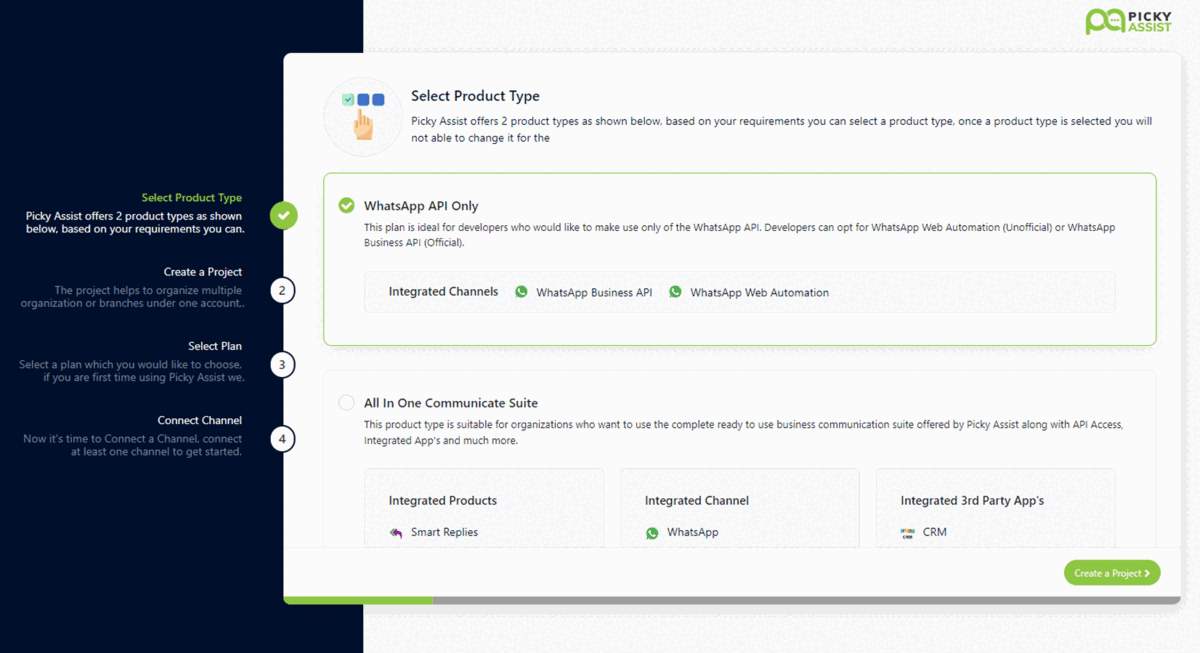
Task: Open Connect Channel step in sidebar
Action: click(x=200, y=420)
